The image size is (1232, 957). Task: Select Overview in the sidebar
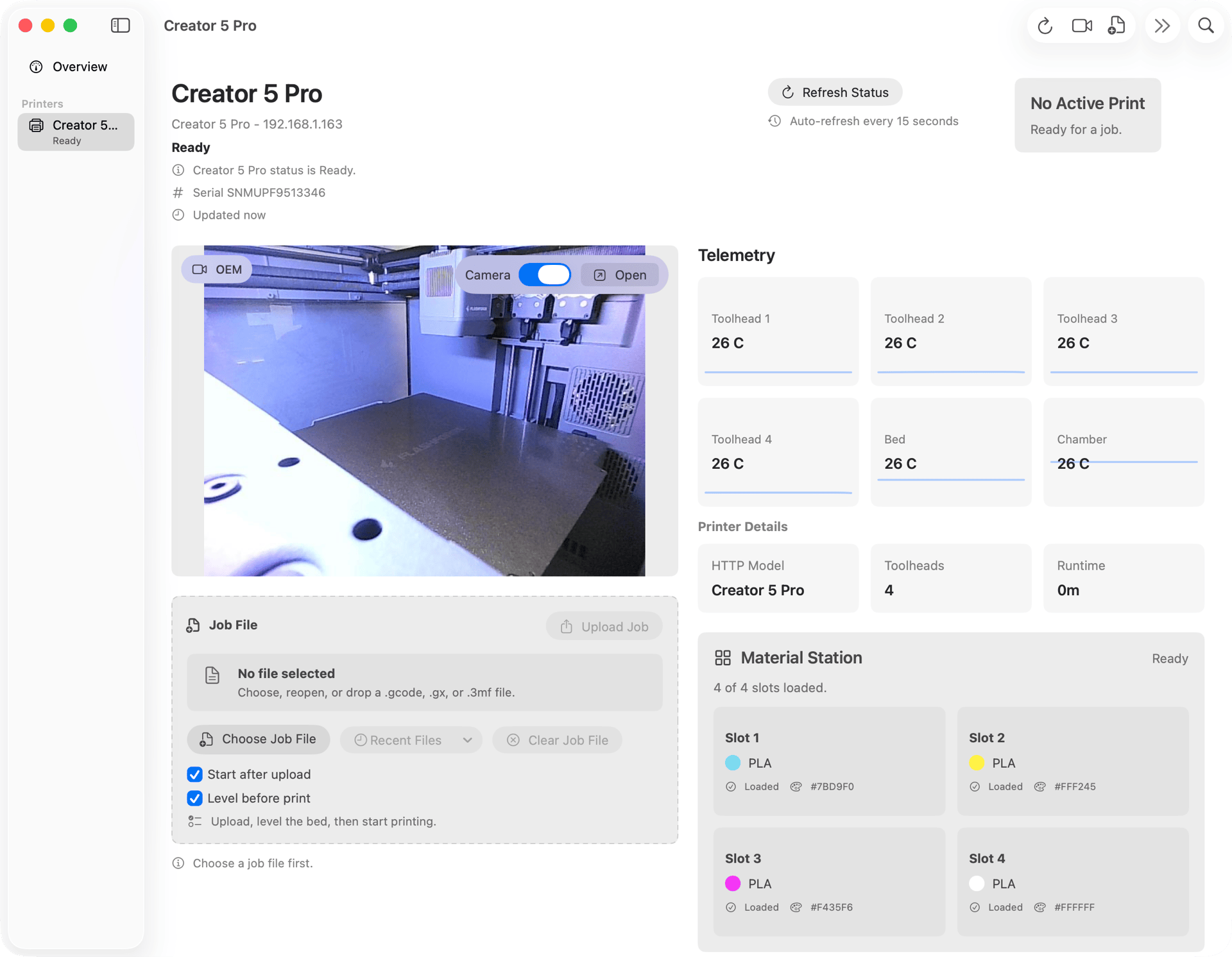(x=76, y=67)
